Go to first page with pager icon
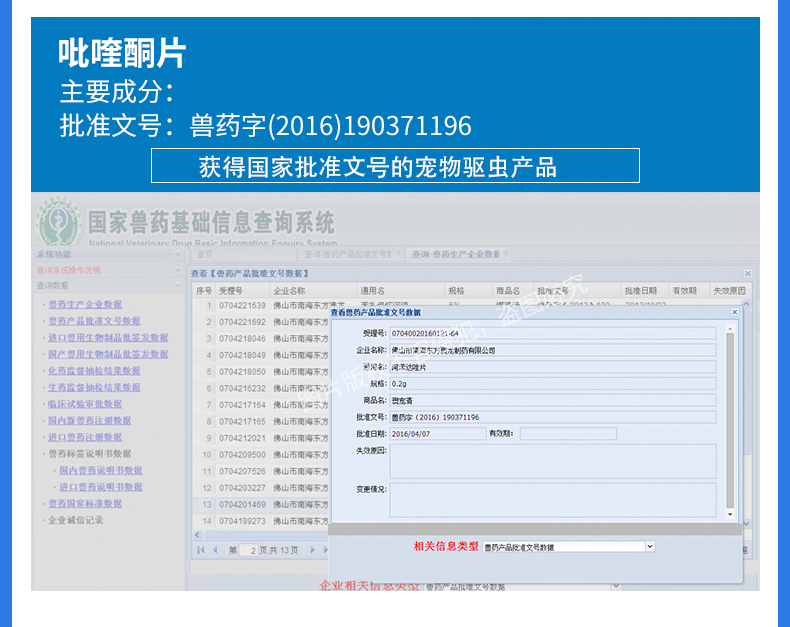 tap(201, 550)
